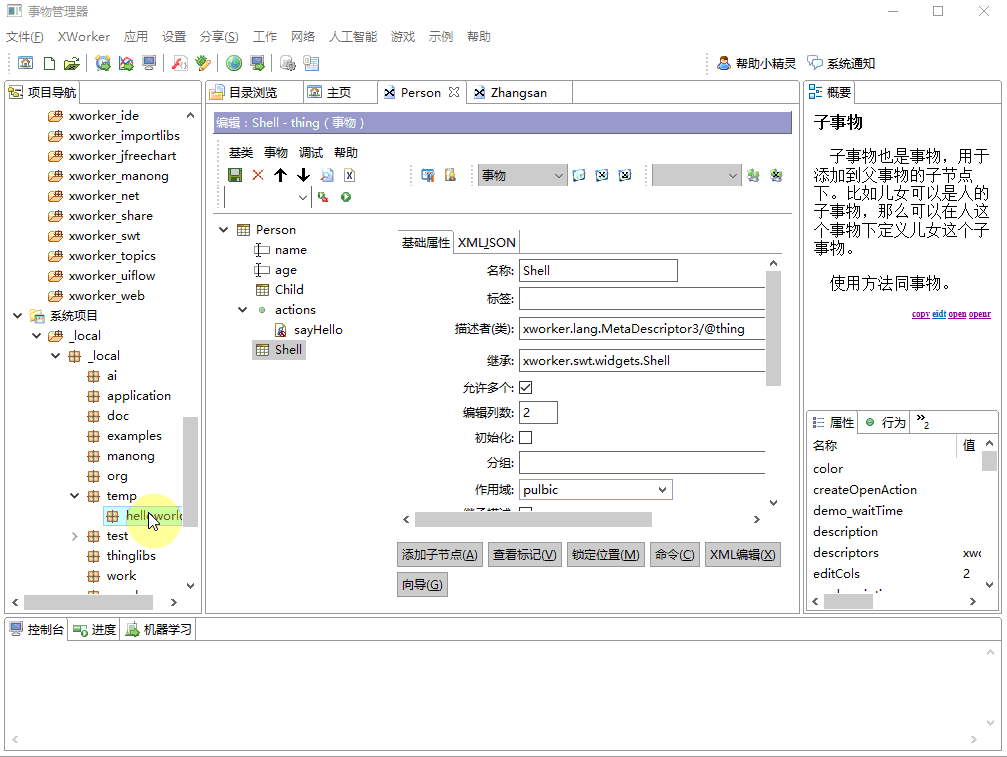Click the green pencil edit toolbar icon
The width and height of the screenshot is (1007, 757).
[x=203, y=63]
